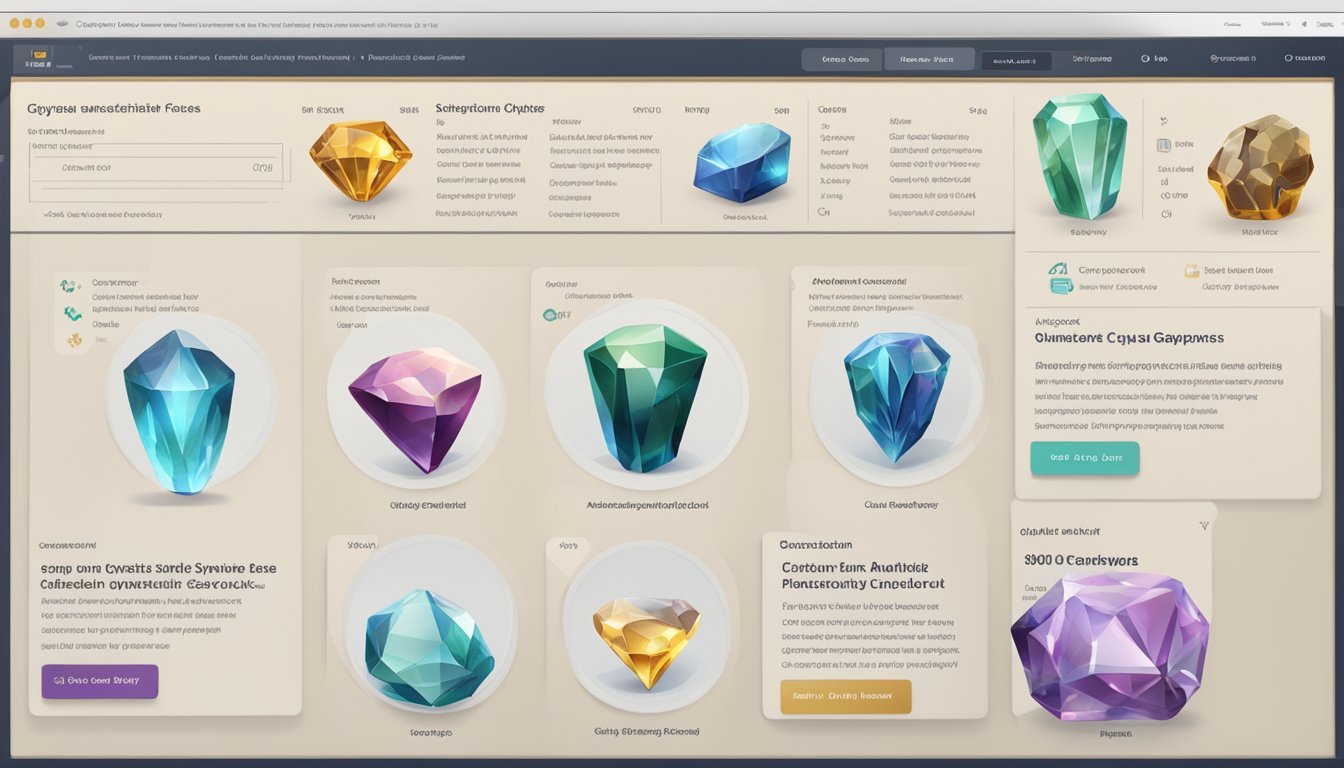1344x768 pixels.
Task: Click the yellow folder icon in the right panel
Action: pos(1191,270)
